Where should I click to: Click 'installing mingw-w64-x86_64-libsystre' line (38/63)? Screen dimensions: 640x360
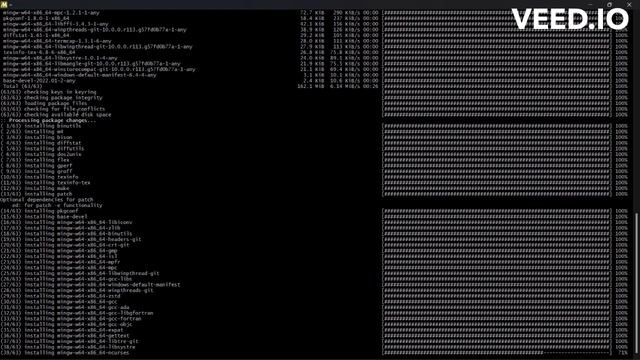click(68, 347)
